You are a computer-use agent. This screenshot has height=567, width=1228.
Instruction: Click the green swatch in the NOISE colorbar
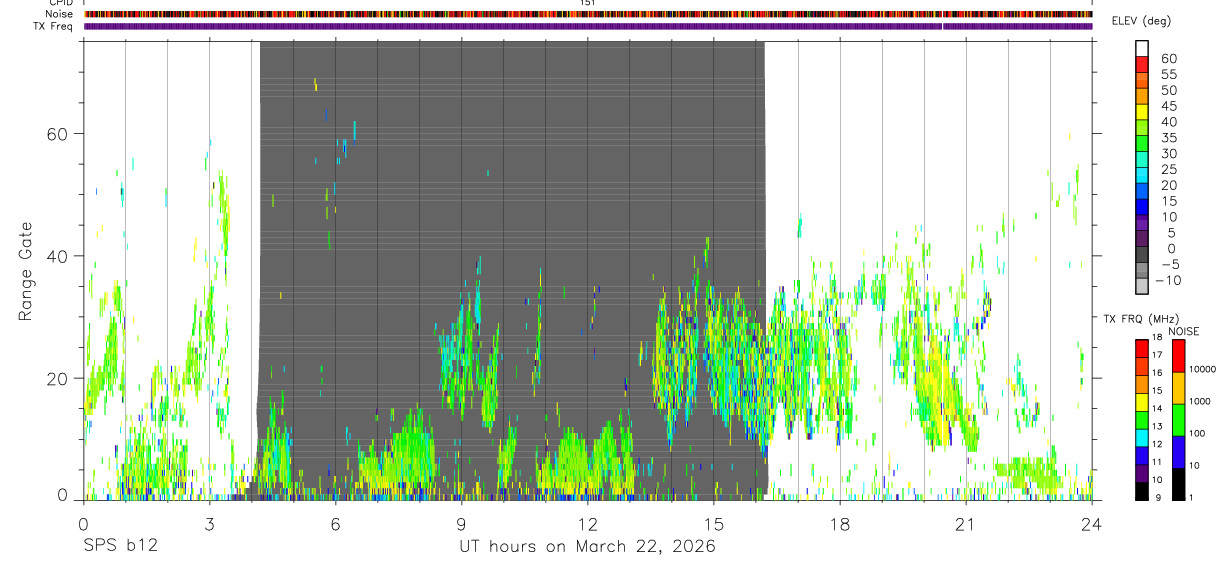click(x=1178, y=420)
